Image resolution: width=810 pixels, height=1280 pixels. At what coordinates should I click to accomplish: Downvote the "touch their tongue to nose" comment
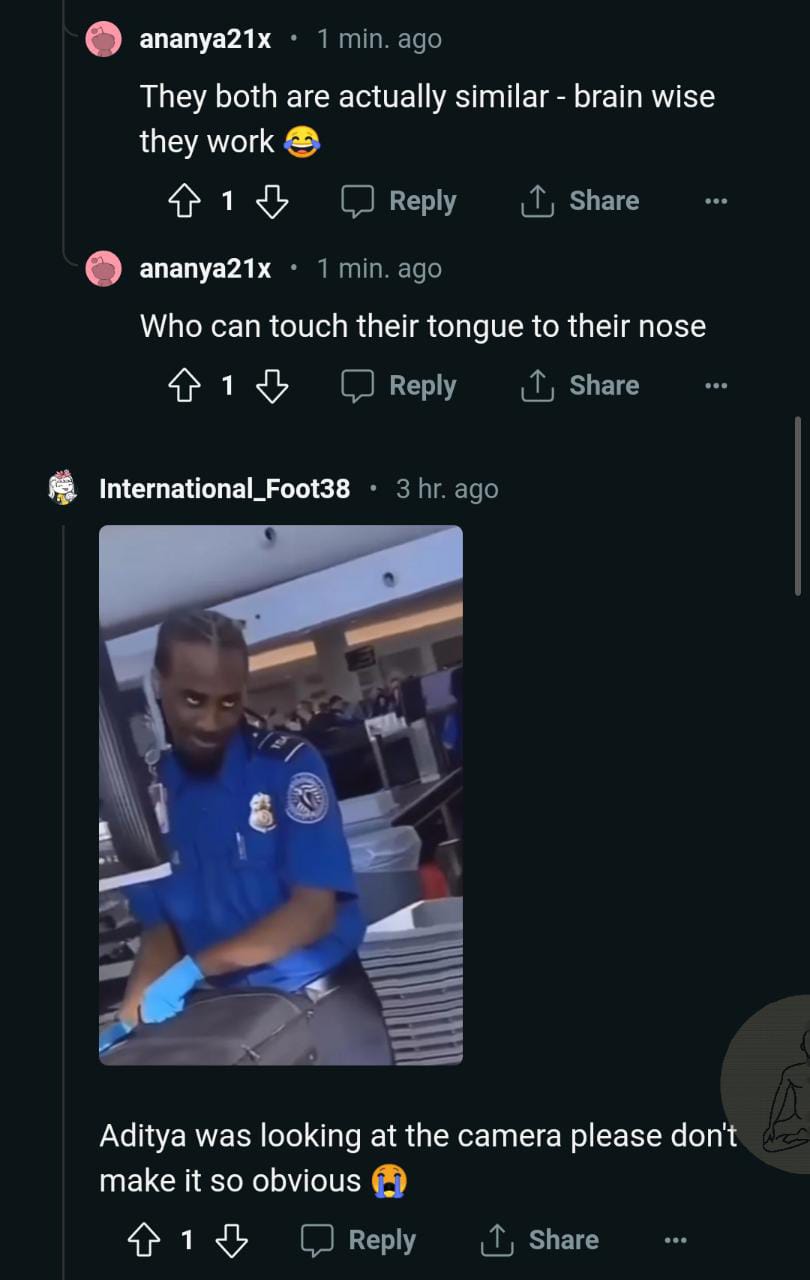pyautogui.click(x=272, y=386)
